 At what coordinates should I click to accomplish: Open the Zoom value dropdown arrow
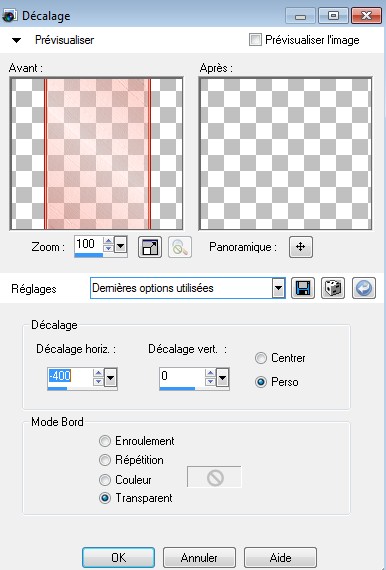coord(120,246)
